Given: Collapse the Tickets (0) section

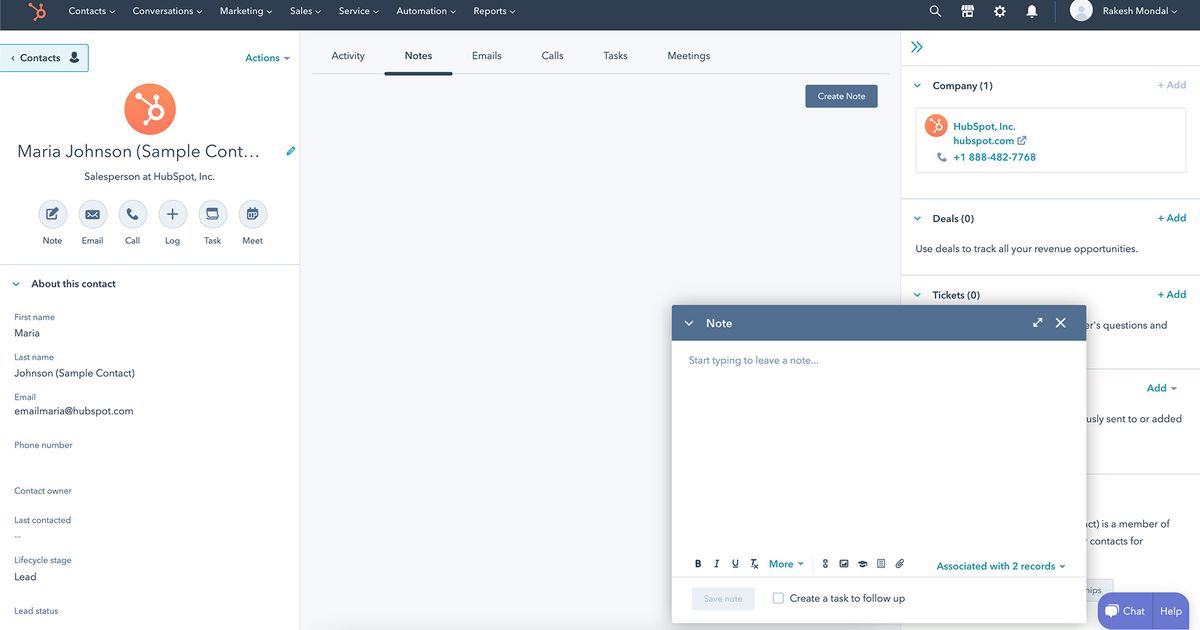Looking at the screenshot, I should 917,295.
